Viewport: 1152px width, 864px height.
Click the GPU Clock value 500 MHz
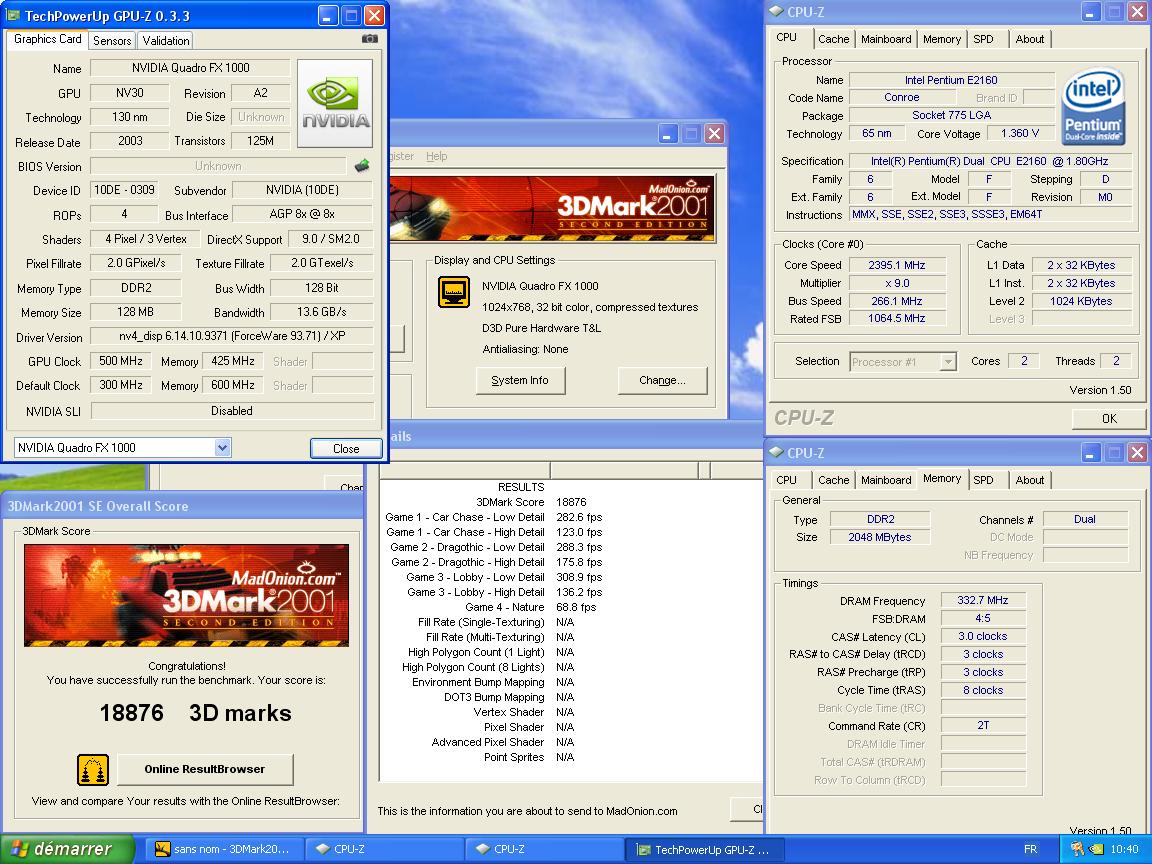(x=120, y=361)
